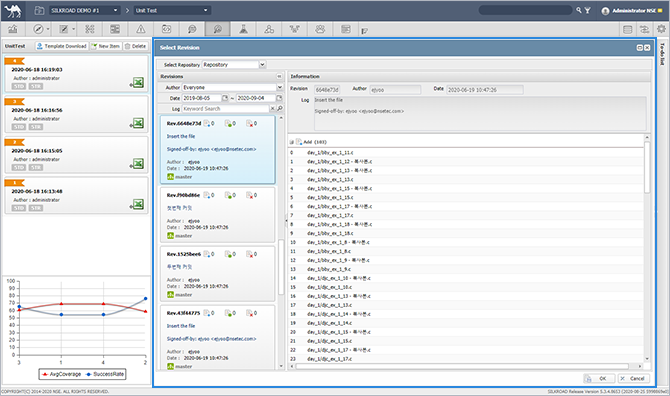670x396 pixels.
Task: Select revision Rev.6648e73d card
Action: click(x=217, y=150)
